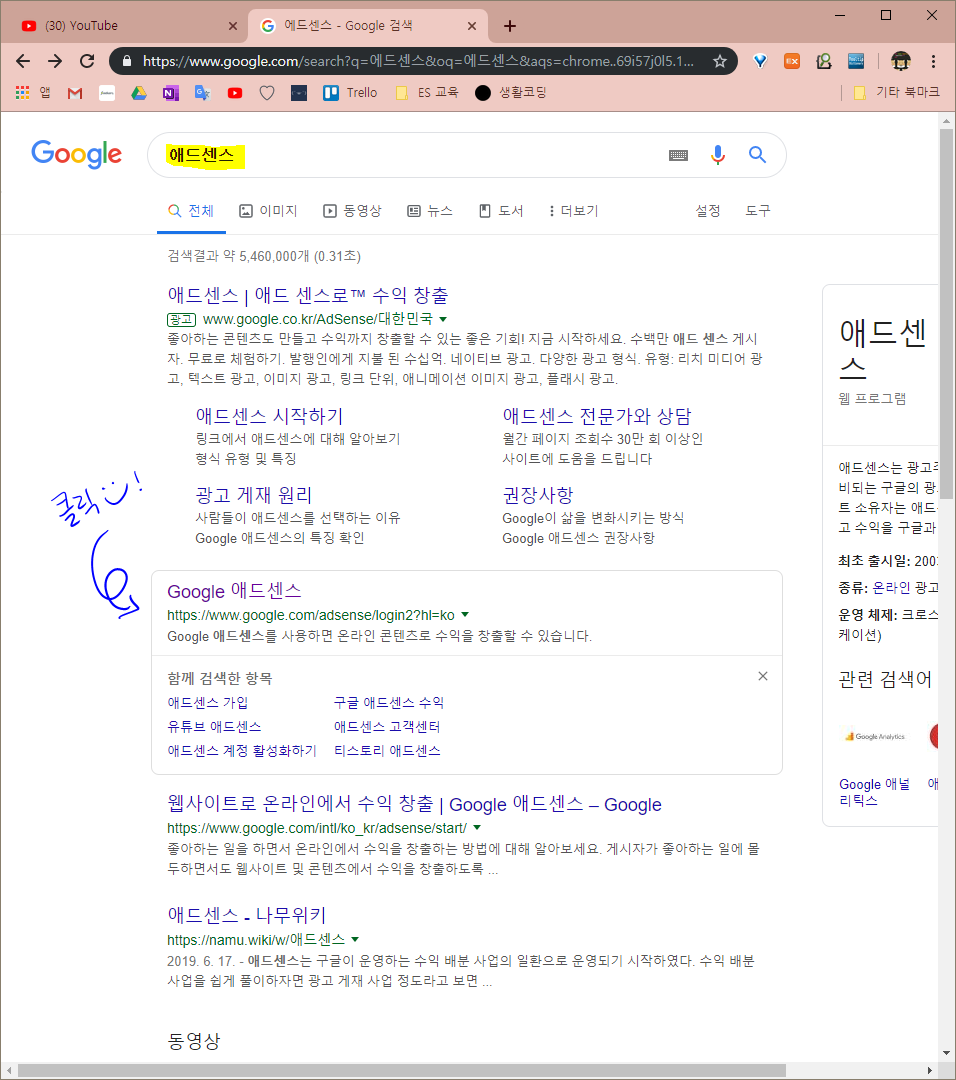Open the 애드센스 전문가와 상담 sitelink

(596, 416)
